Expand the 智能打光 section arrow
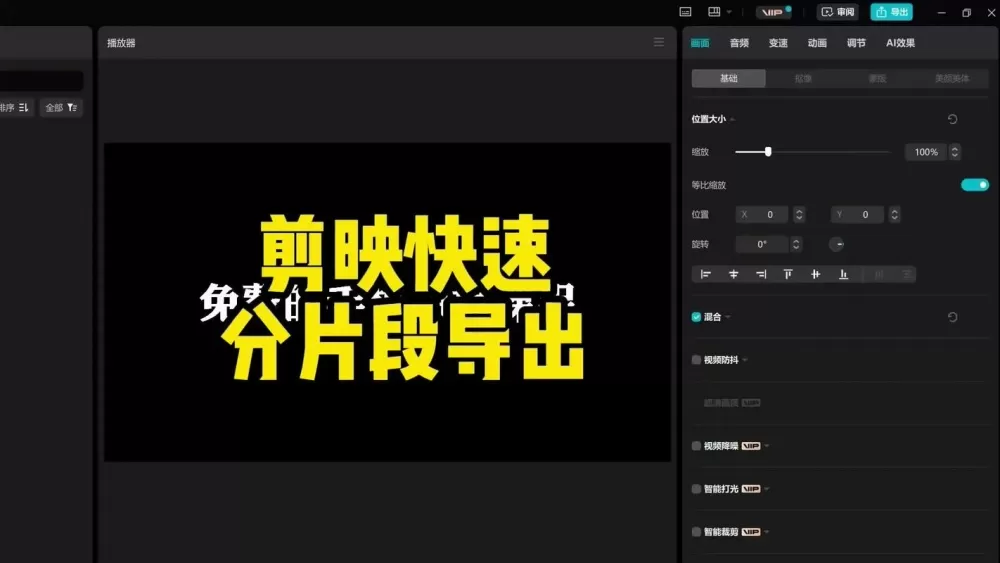 (767, 489)
